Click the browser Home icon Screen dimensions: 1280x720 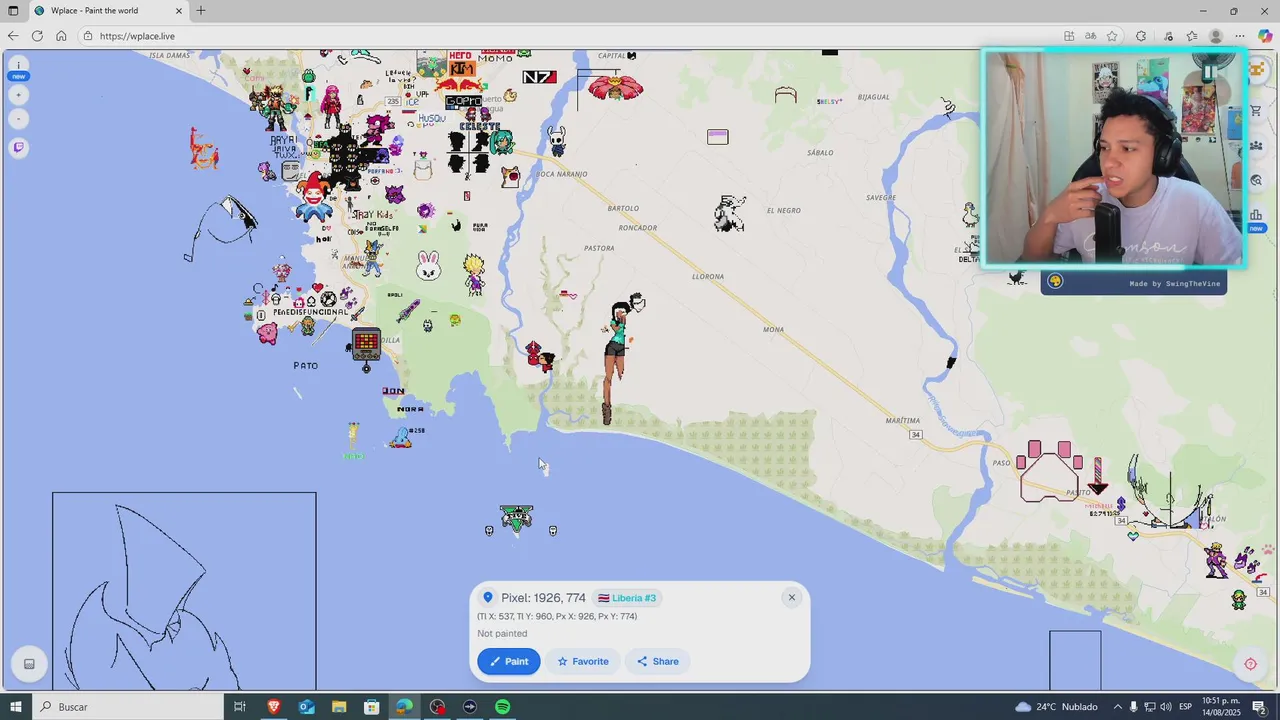(61, 36)
